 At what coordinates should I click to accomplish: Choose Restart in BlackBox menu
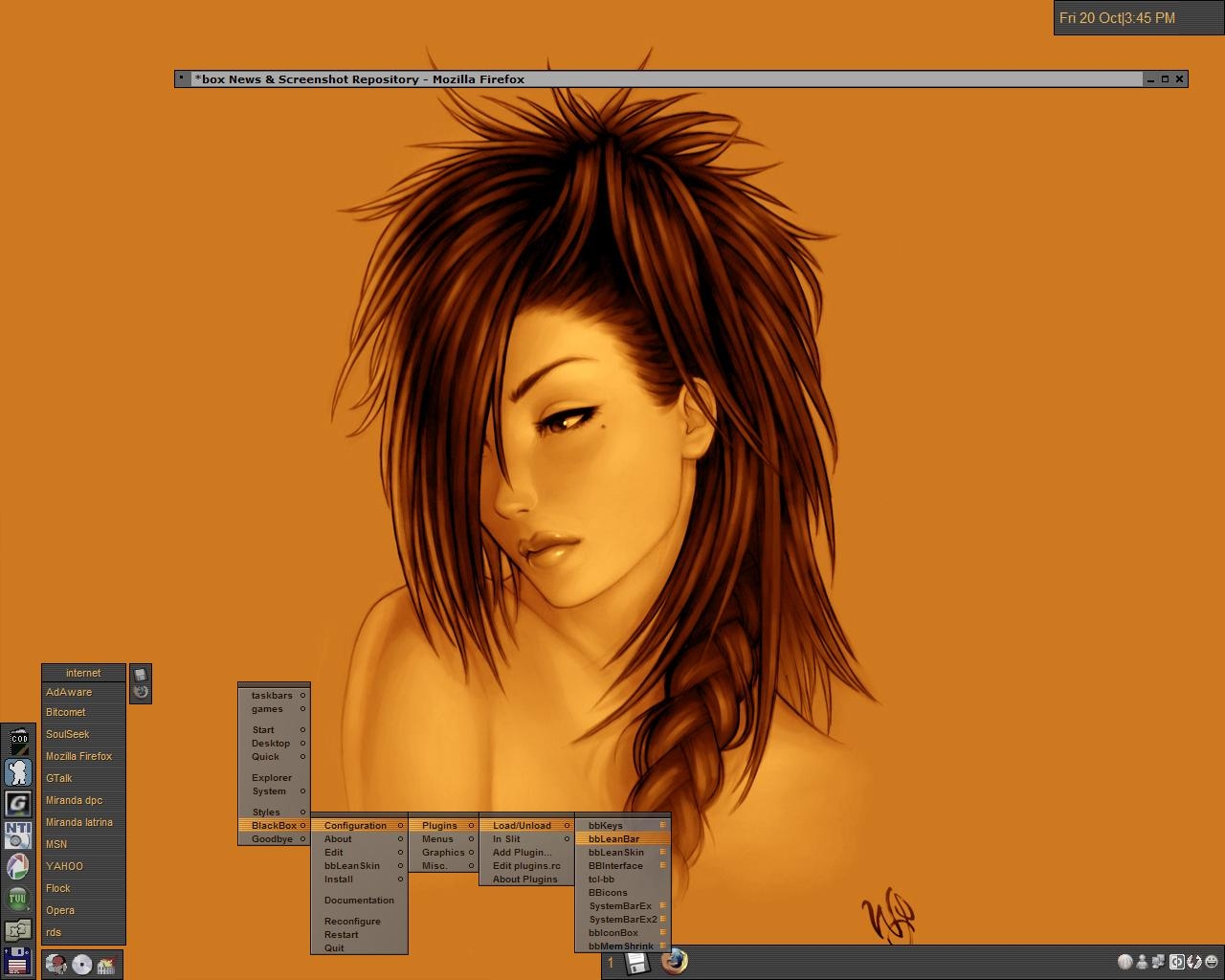359,935
